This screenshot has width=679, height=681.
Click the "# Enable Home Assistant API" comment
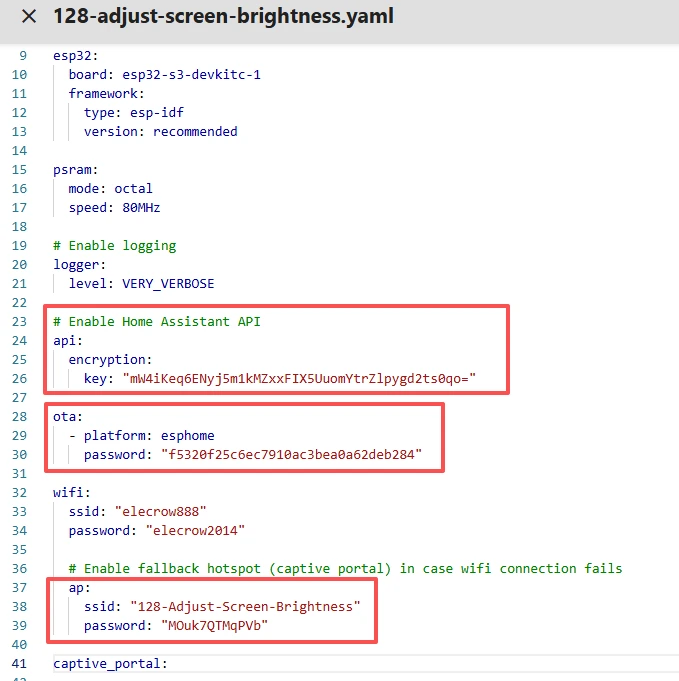[x=156, y=321]
